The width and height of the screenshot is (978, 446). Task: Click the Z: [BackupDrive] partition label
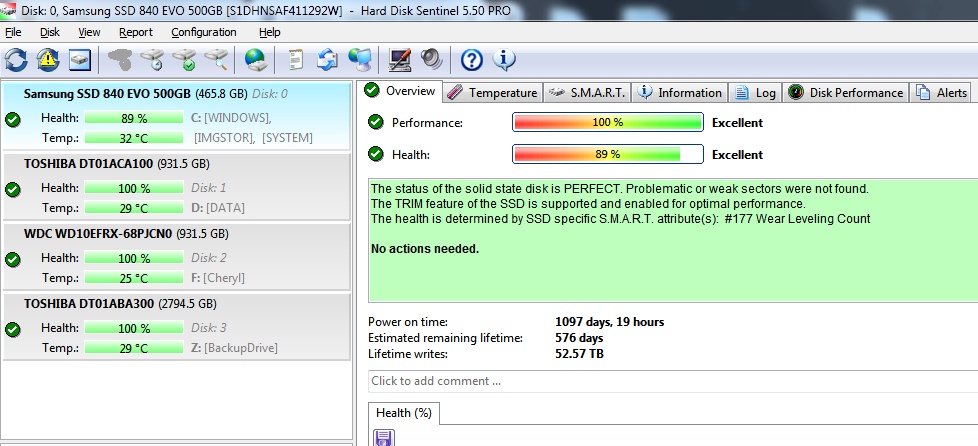pyautogui.click(x=235, y=347)
